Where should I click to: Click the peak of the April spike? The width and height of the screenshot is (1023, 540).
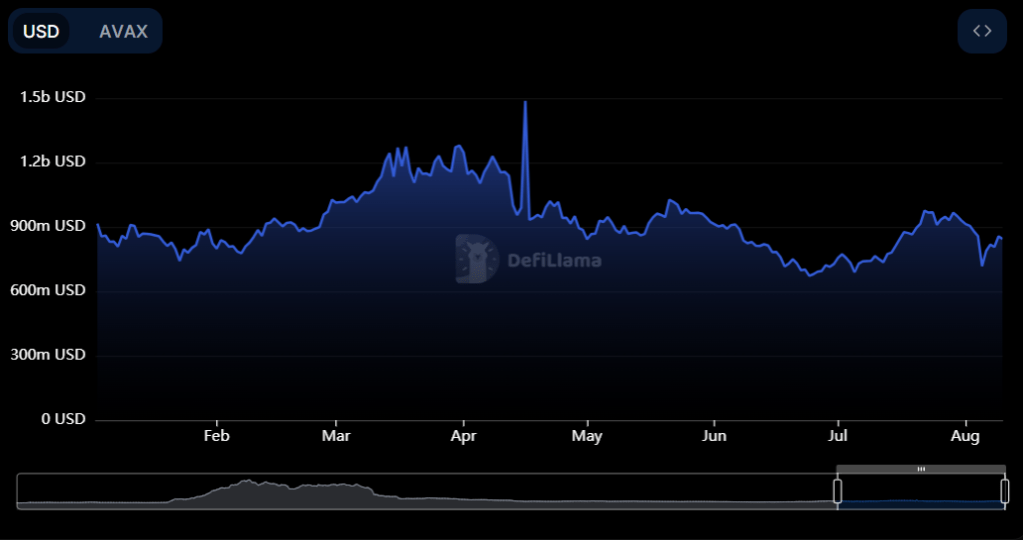525,102
